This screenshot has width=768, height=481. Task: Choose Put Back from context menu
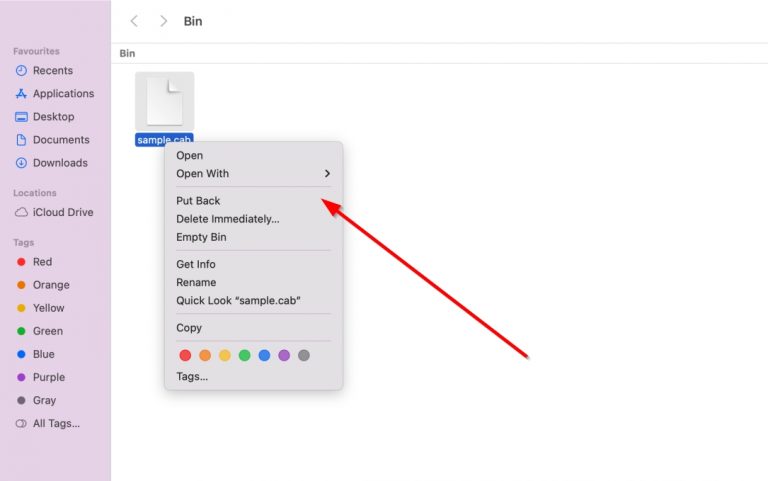click(x=198, y=201)
